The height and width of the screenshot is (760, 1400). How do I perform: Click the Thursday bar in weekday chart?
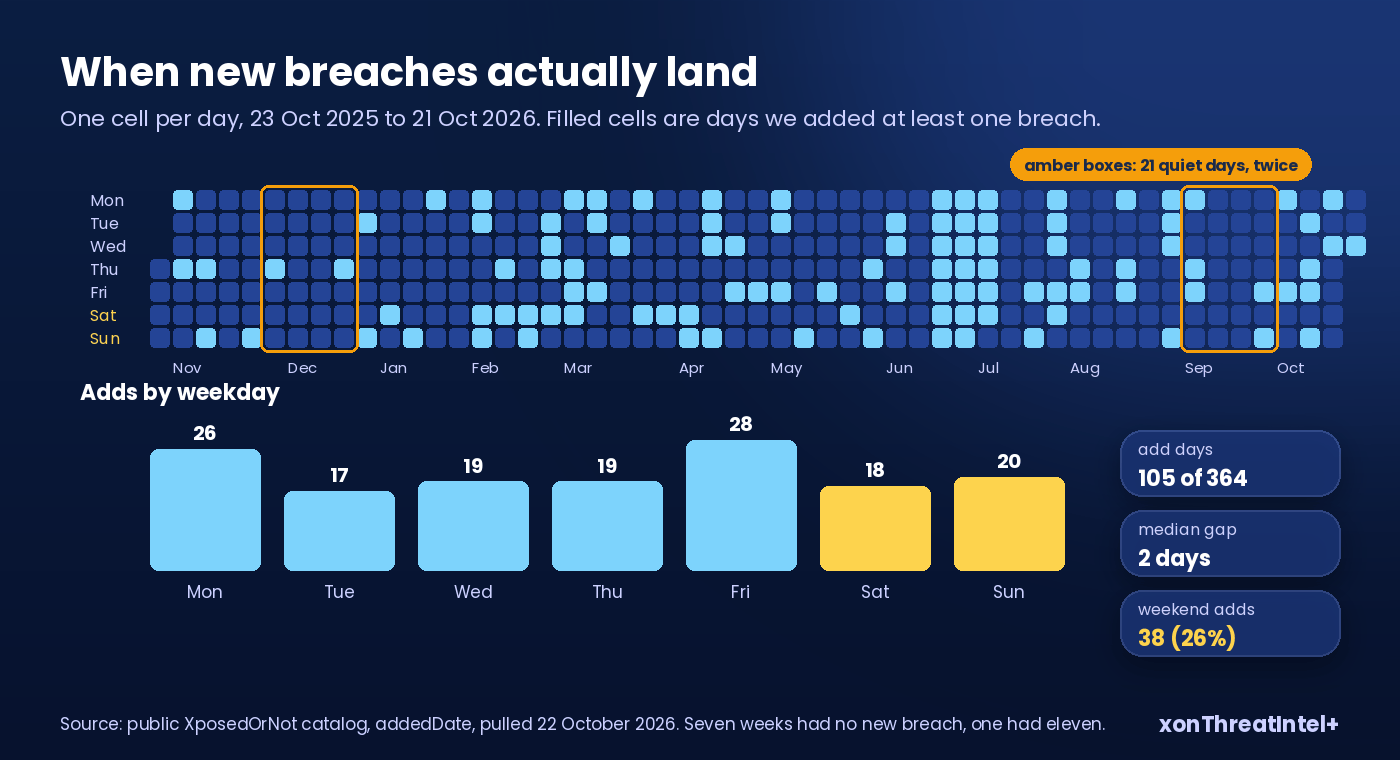(607, 526)
